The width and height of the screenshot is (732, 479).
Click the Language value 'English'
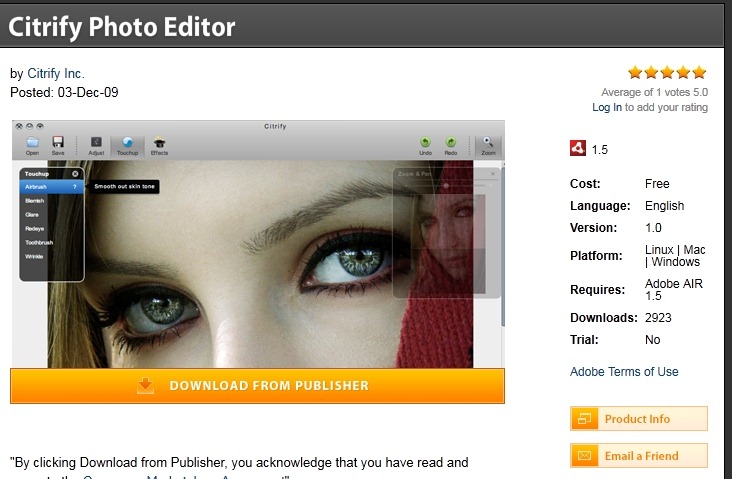[665, 206]
